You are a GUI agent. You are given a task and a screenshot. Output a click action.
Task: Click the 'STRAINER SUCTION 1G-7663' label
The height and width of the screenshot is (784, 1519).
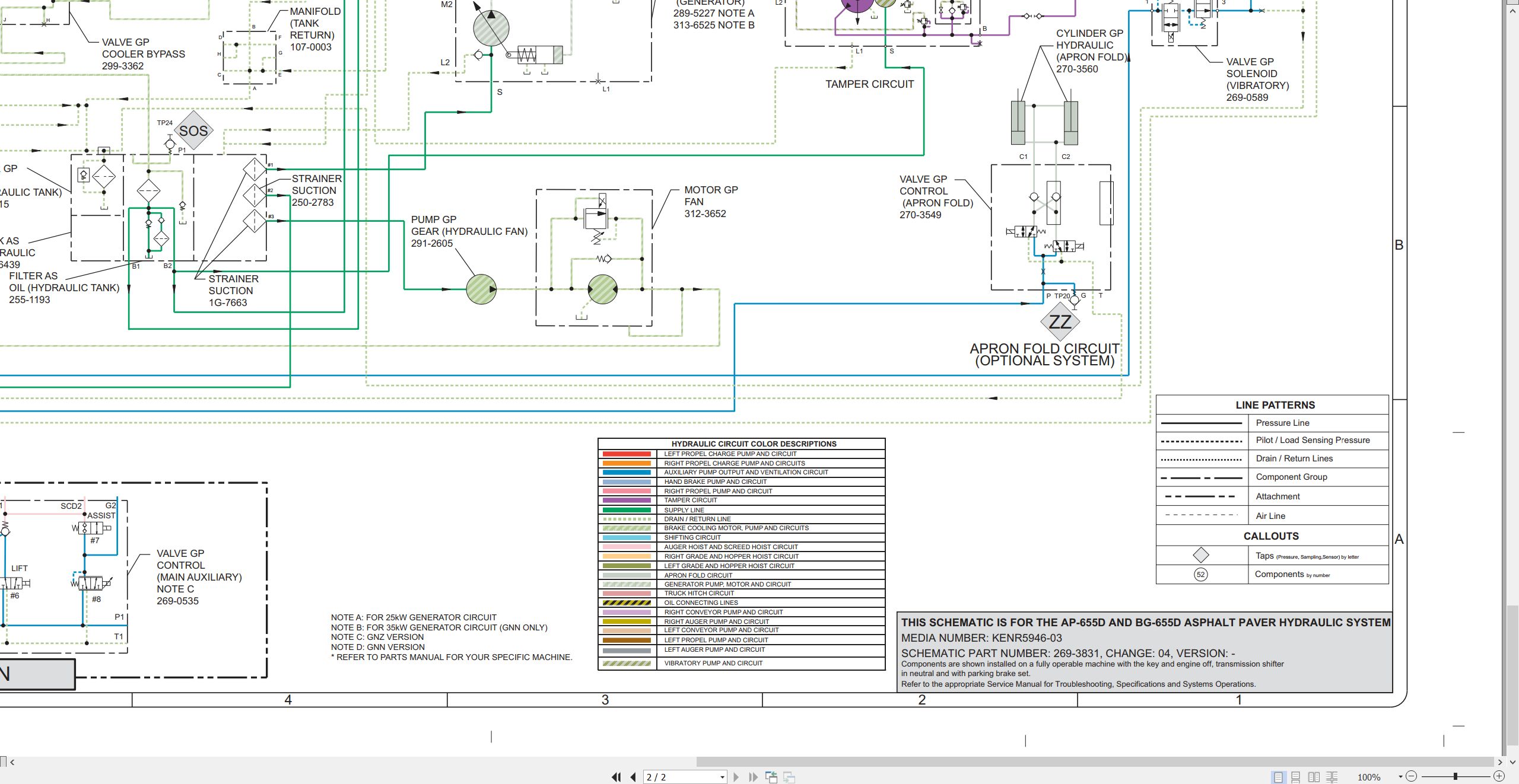(233, 291)
